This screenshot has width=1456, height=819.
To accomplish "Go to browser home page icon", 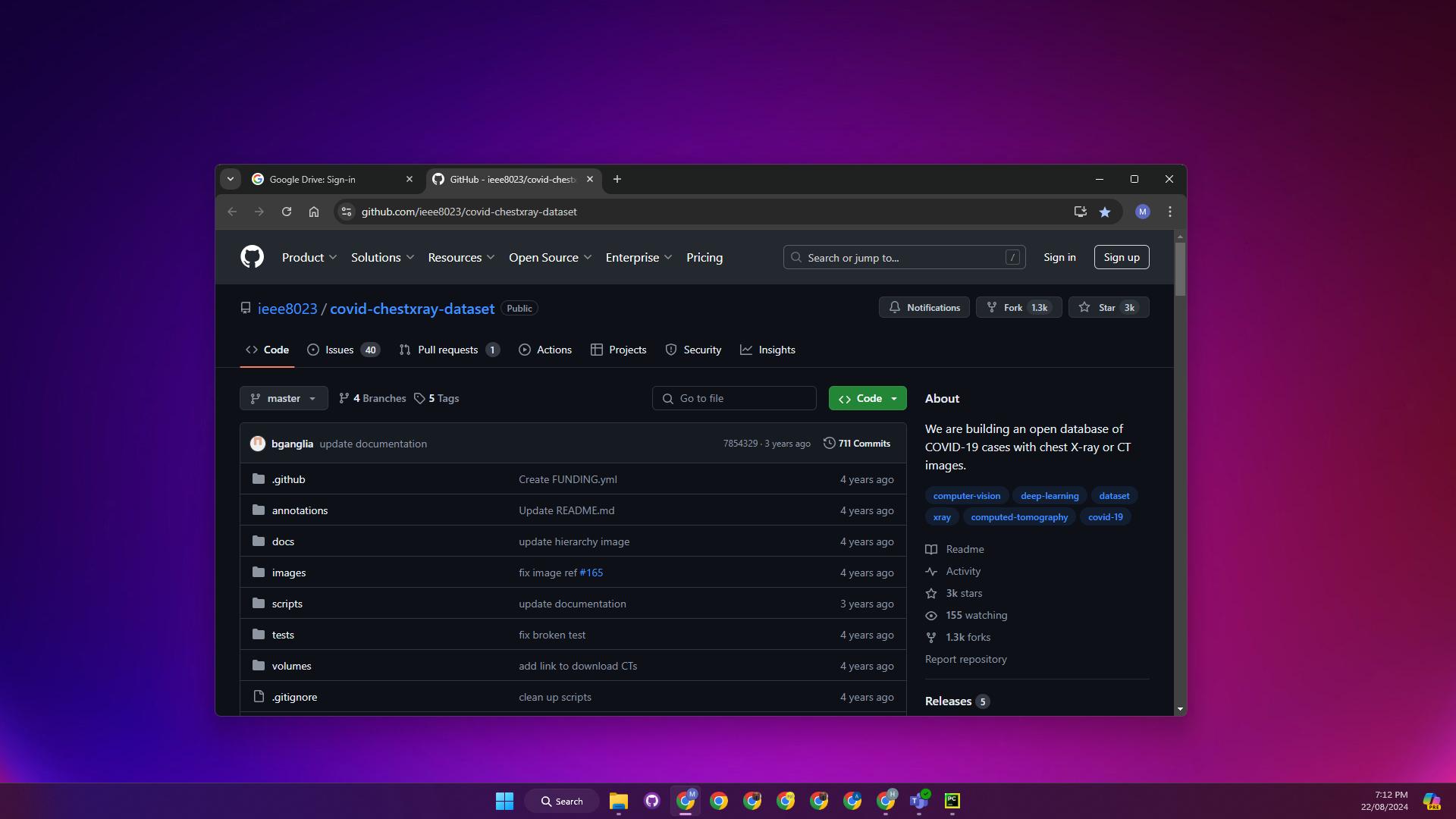I will coord(314,212).
